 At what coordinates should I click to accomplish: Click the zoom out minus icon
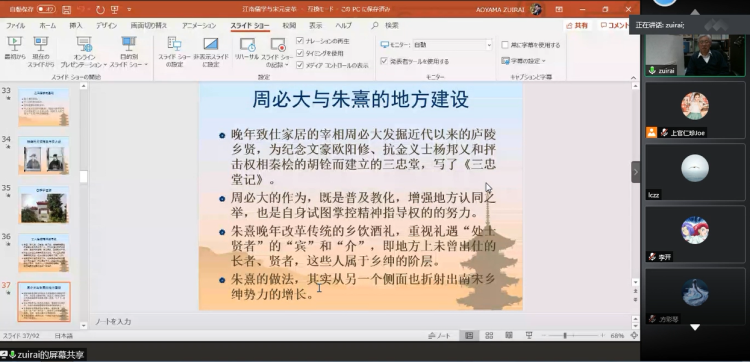pyautogui.click(x=544, y=336)
